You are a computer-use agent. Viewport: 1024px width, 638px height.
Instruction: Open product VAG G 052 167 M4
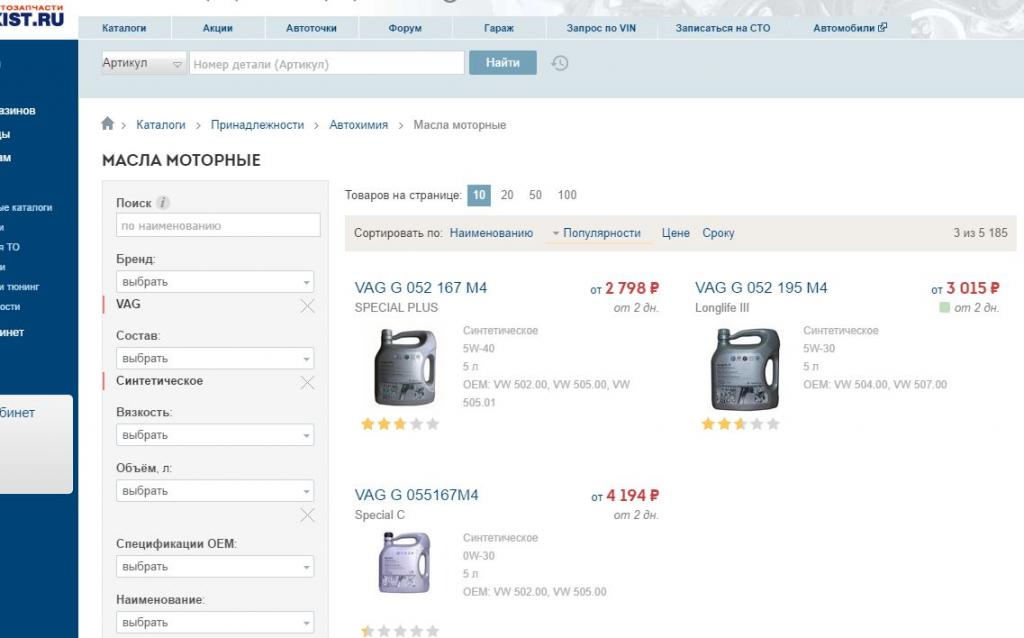point(421,288)
